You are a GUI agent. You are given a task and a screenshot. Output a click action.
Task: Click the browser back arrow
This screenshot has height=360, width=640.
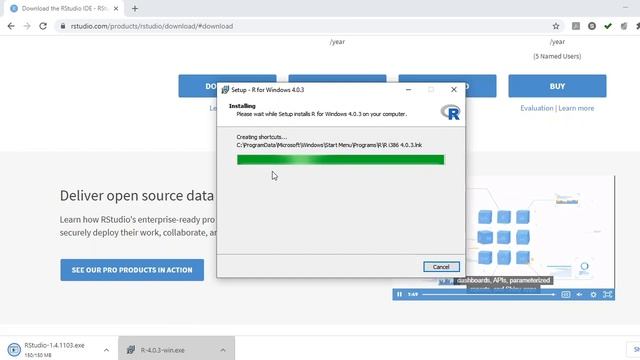coord(11,26)
